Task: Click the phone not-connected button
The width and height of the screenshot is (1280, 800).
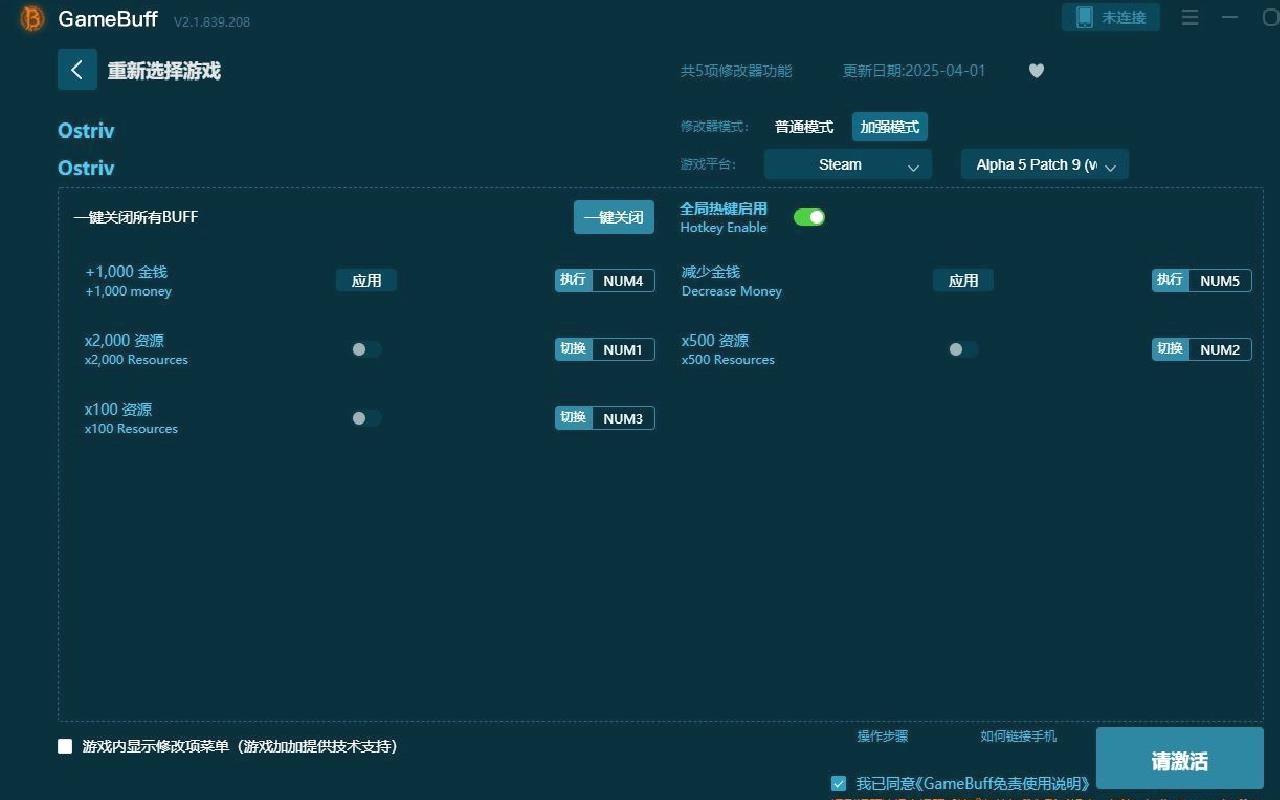Action: point(1111,17)
